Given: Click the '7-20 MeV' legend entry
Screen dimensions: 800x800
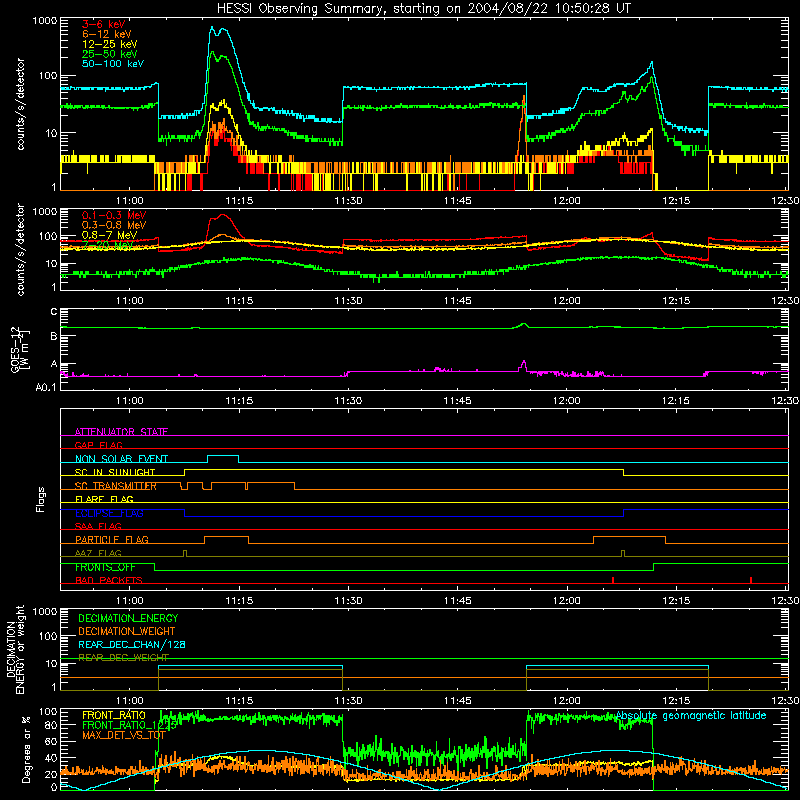Looking at the screenshot, I should pyautogui.click(x=108, y=245).
